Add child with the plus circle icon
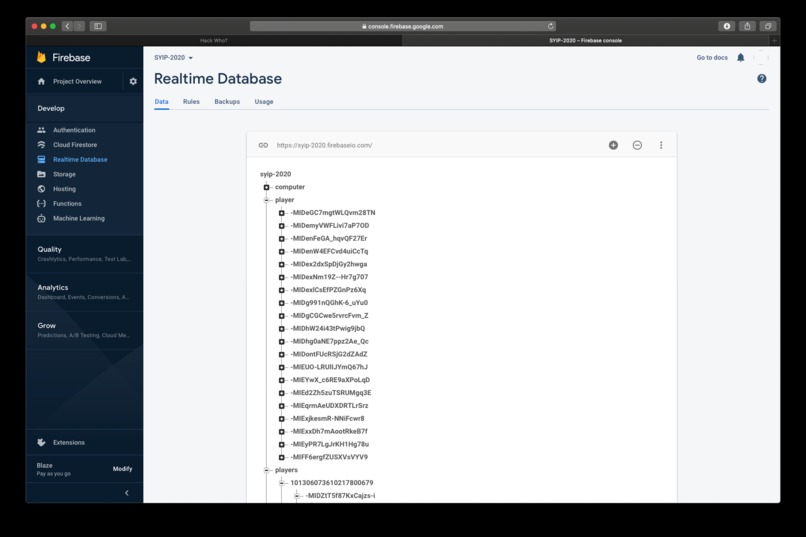This screenshot has width=806, height=537. (x=613, y=145)
